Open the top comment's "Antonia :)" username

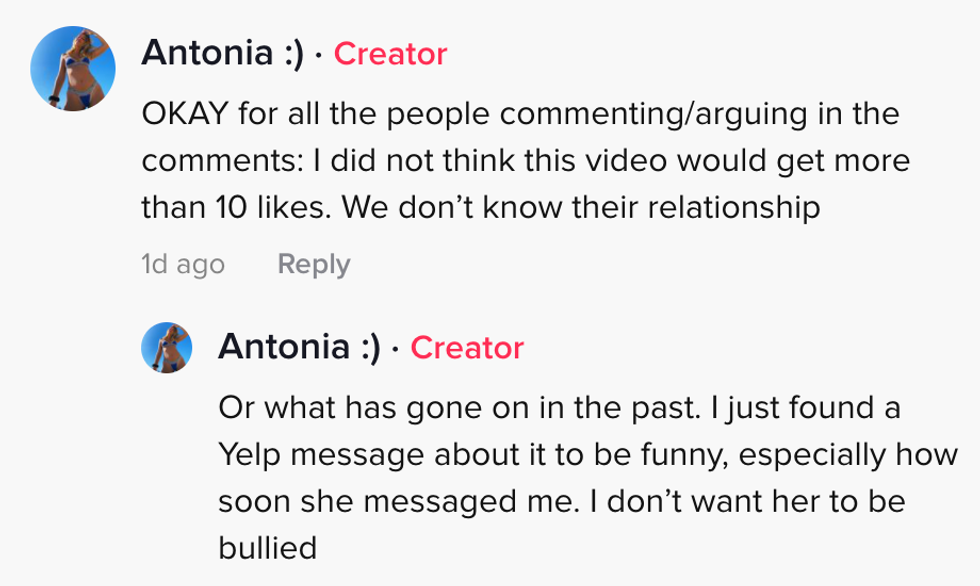pos(222,53)
